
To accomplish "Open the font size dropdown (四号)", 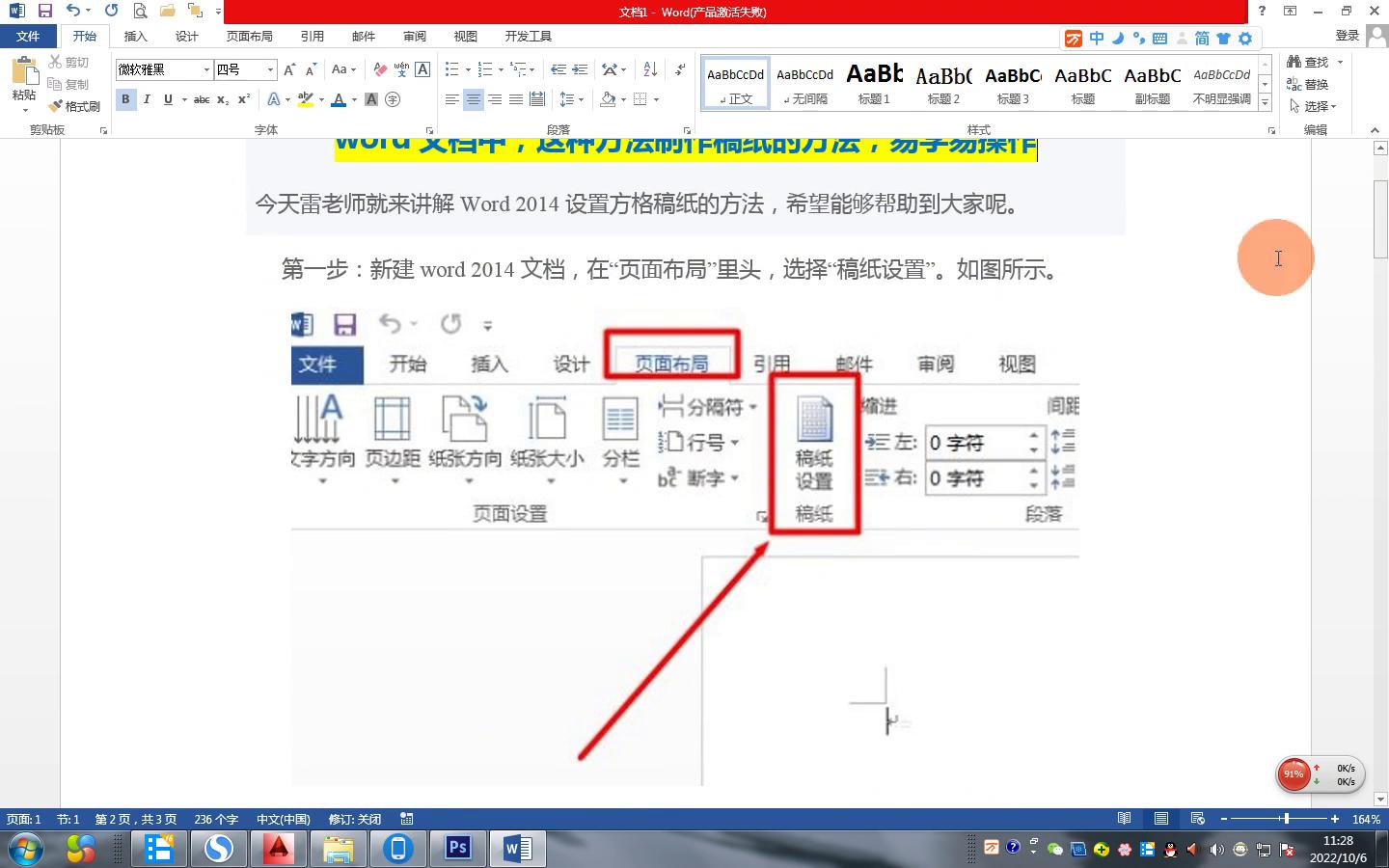I will 270,69.
